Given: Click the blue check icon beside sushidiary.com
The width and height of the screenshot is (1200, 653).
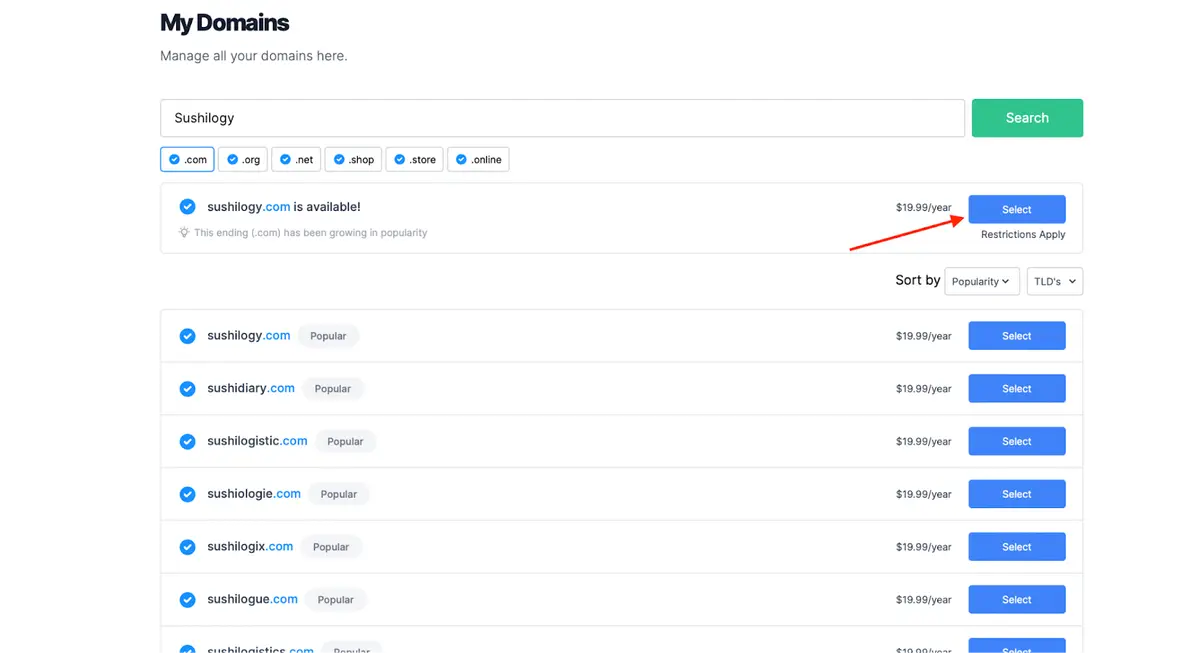Looking at the screenshot, I should pos(187,388).
